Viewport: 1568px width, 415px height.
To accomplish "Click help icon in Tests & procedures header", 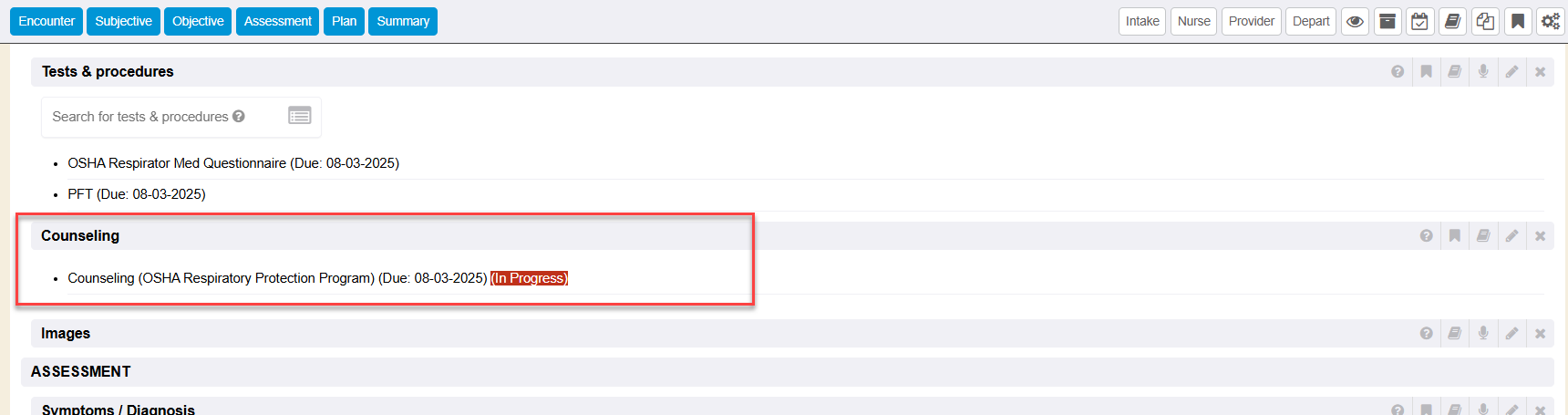I will coord(1398,72).
